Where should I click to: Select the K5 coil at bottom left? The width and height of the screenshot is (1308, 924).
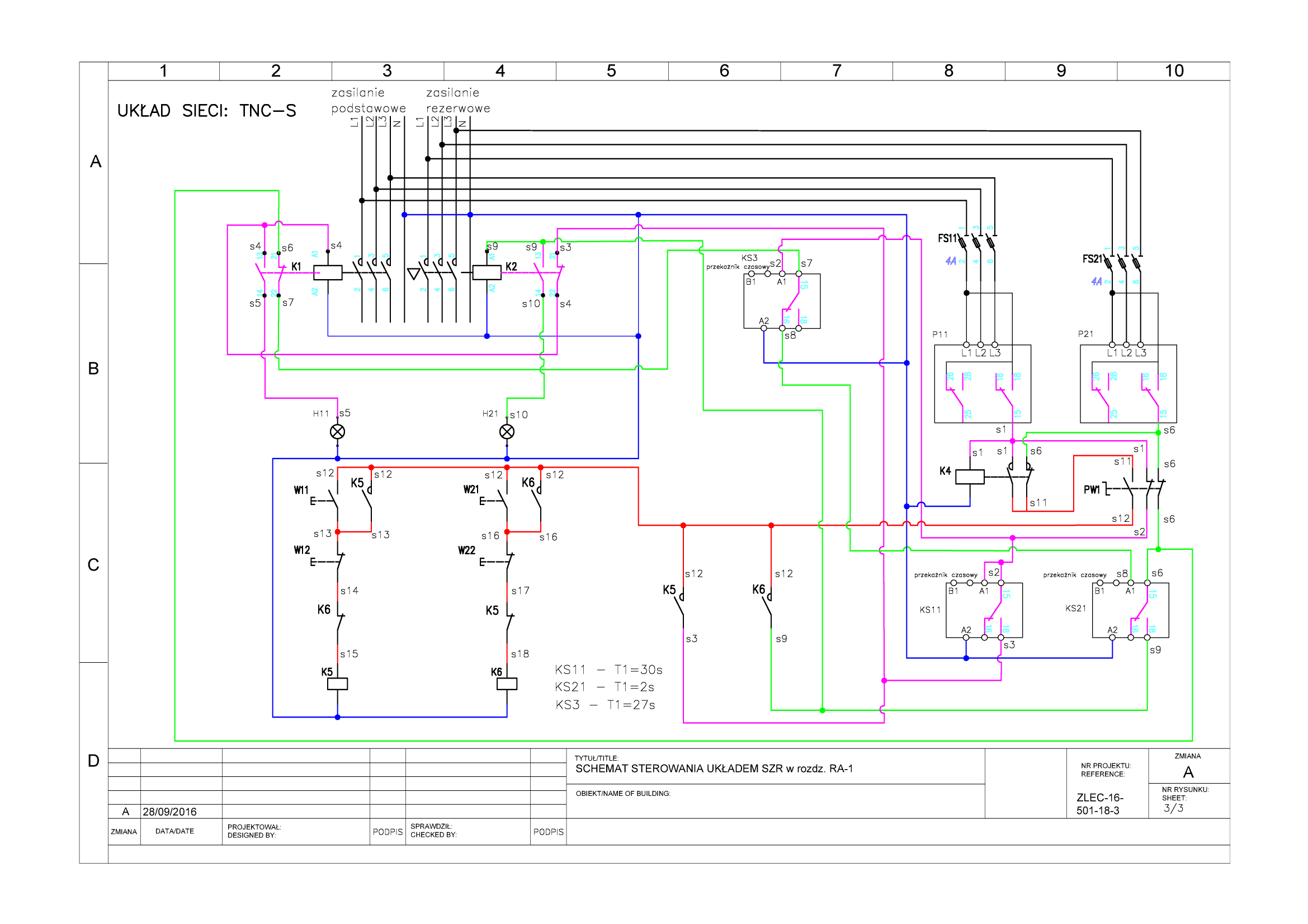337,683
